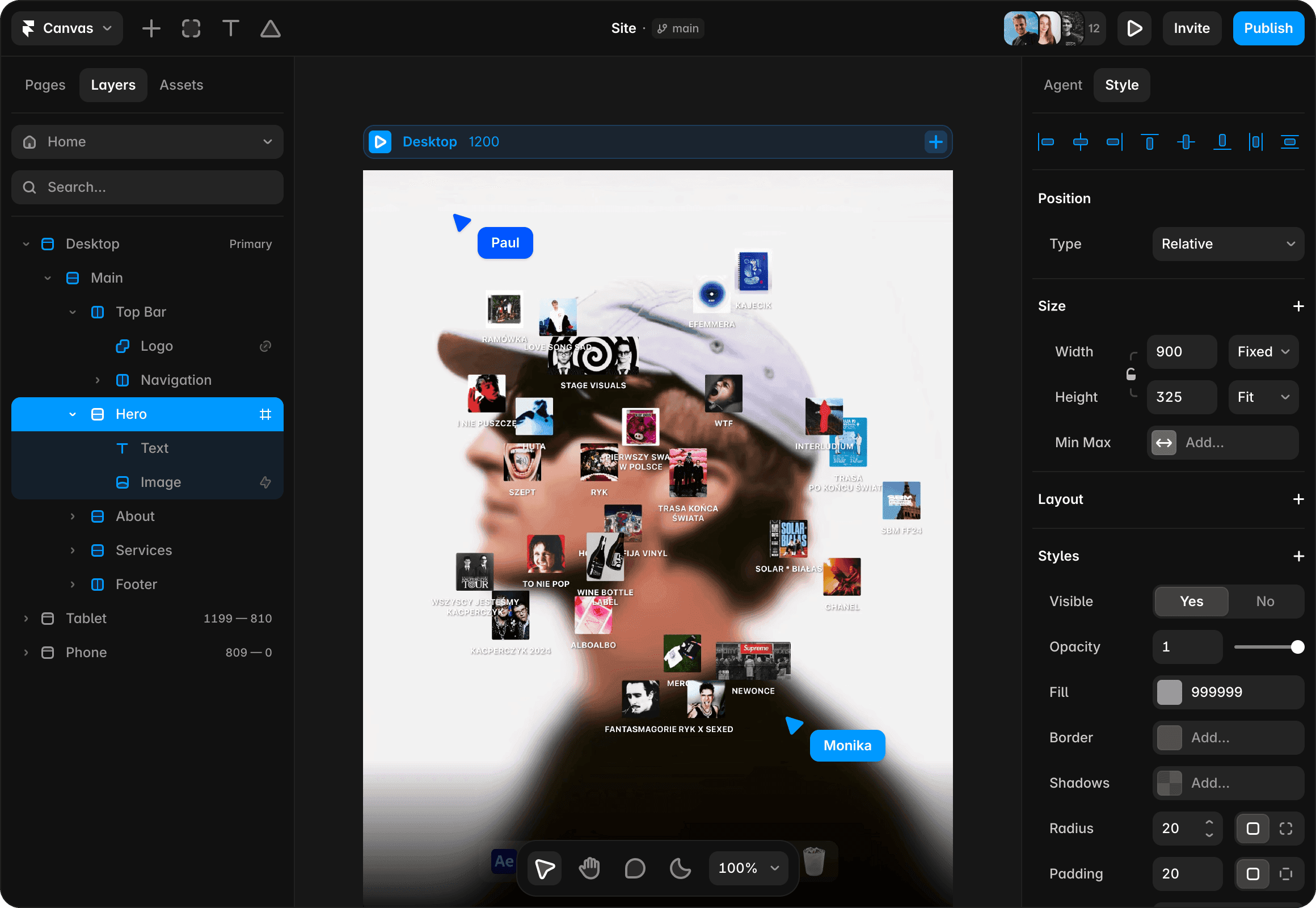The height and width of the screenshot is (908, 1316).
Task: Select the hand pan tool in bottom toolbar
Action: tap(590, 868)
